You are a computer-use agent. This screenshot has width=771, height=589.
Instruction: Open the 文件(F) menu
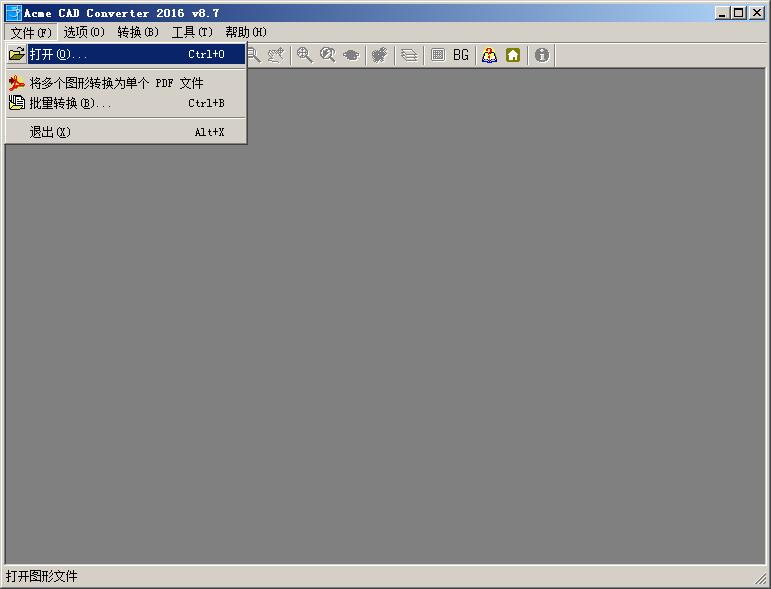31,32
